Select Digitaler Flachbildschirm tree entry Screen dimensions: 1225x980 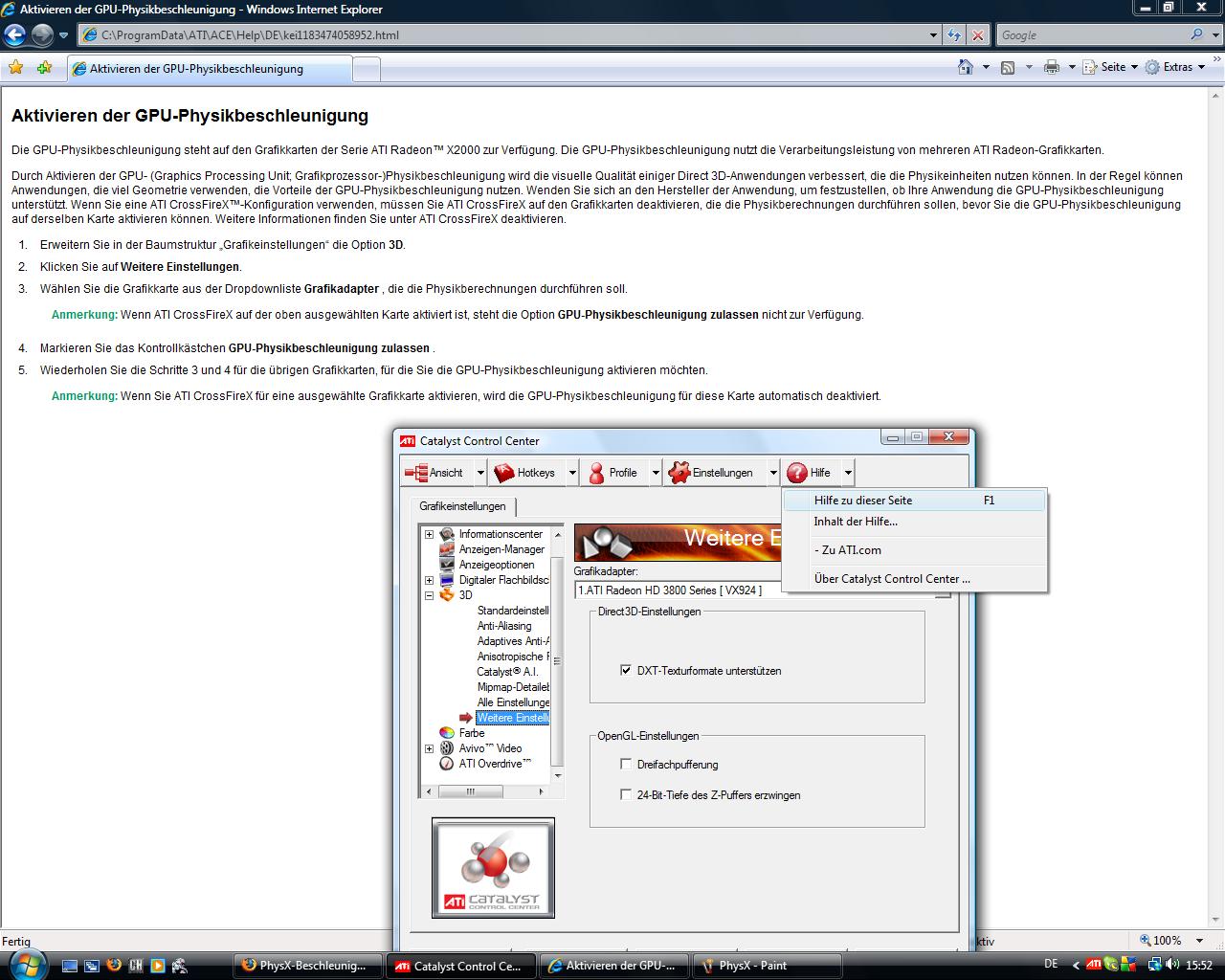[503, 580]
